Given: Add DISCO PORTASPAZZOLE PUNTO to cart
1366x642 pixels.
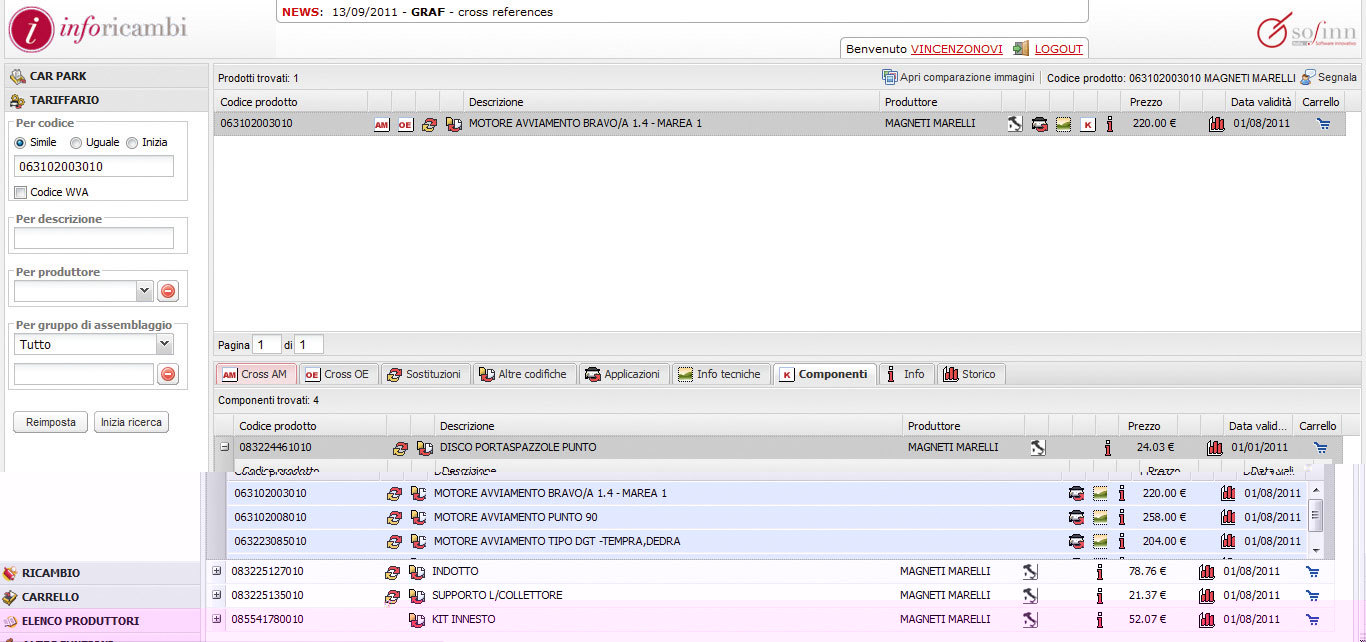Looking at the screenshot, I should click(x=1320, y=448).
